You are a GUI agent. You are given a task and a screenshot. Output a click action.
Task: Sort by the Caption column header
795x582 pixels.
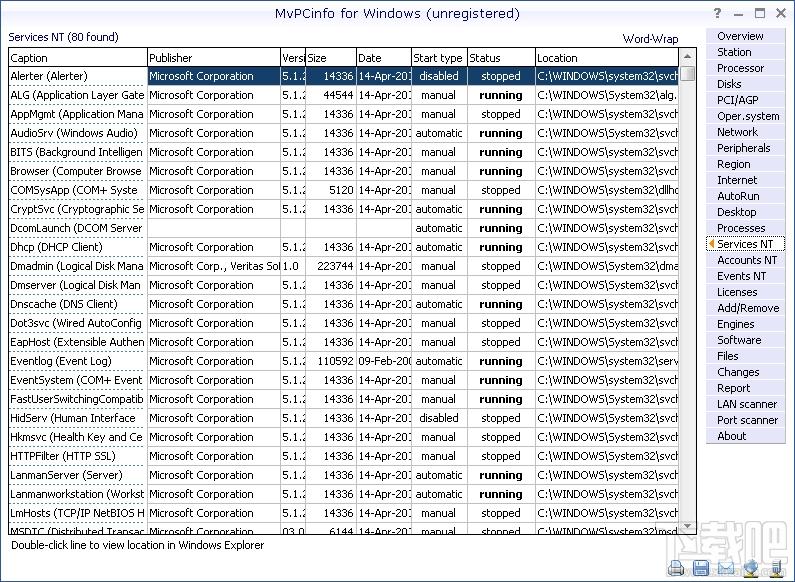point(78,58)
